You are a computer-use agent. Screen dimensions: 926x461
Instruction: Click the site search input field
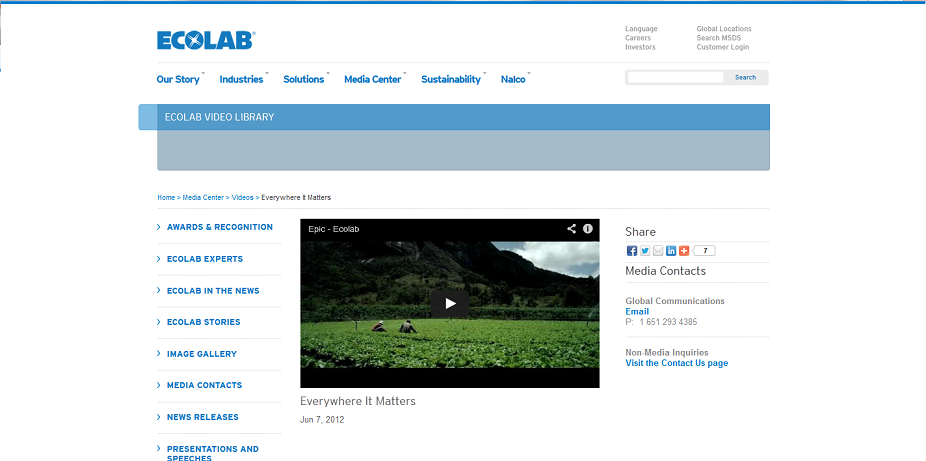coord(676,77)
